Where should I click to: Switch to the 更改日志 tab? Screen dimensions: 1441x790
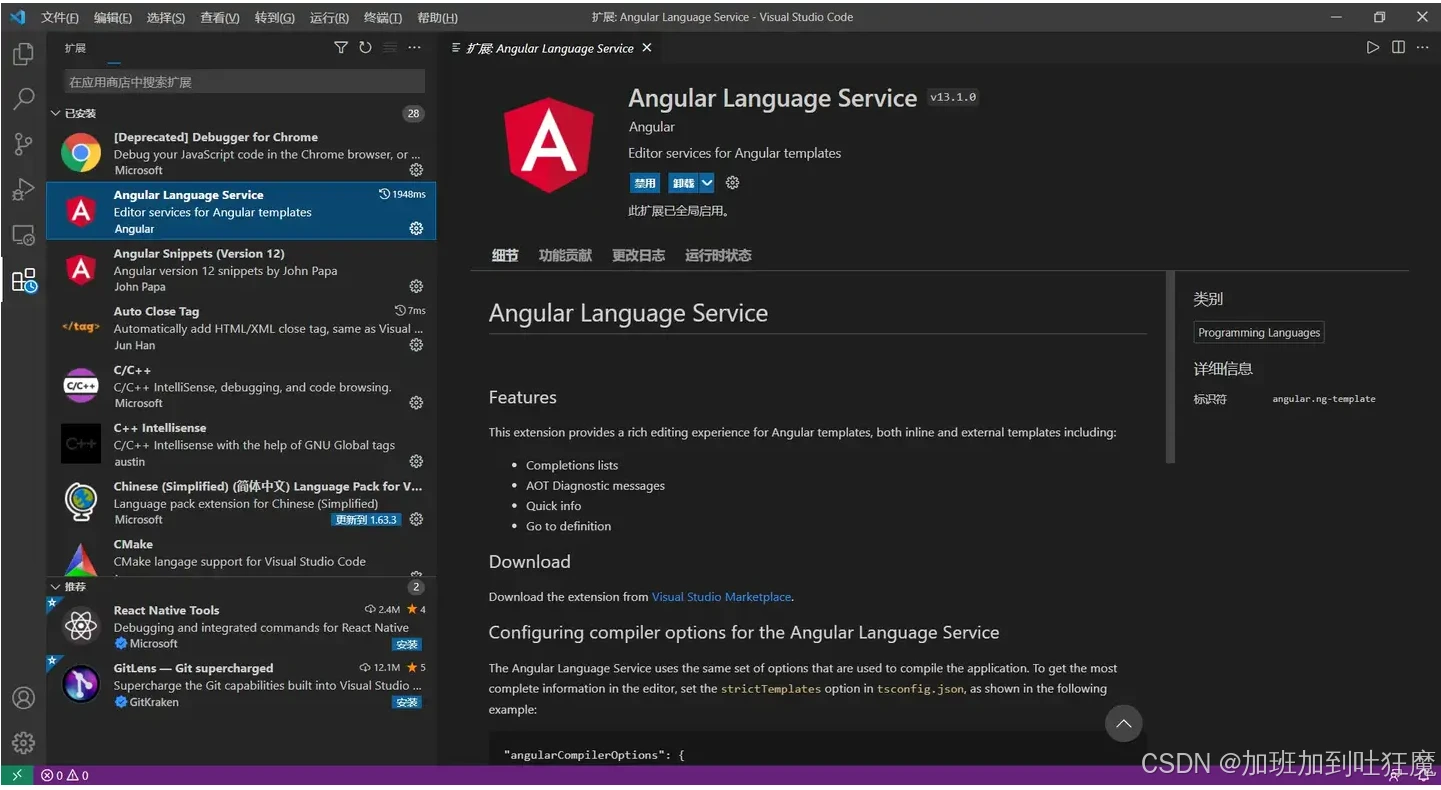(x=638, y=255)
